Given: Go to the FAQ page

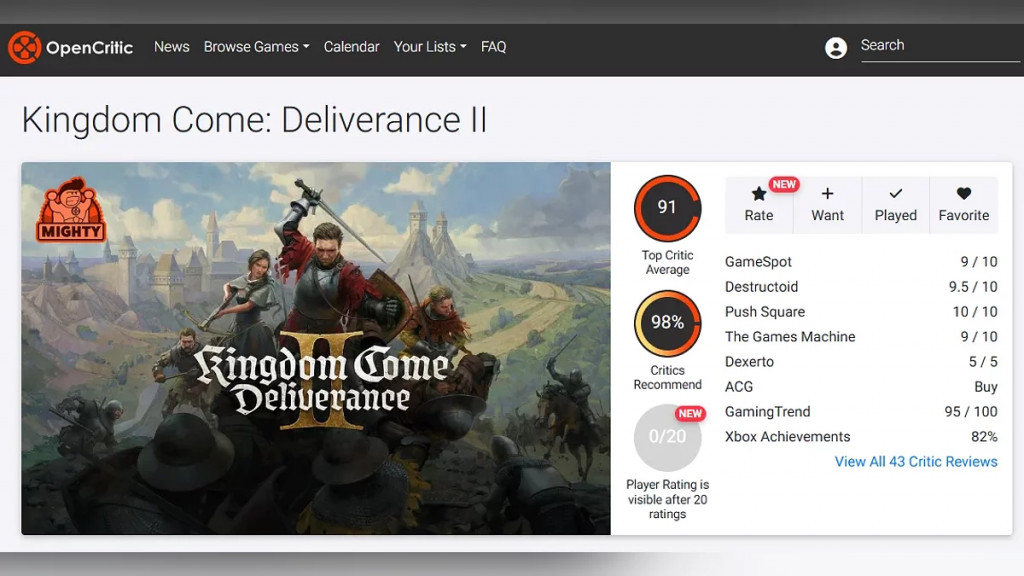Looking at the screenshot, I should tap(494, 47).
